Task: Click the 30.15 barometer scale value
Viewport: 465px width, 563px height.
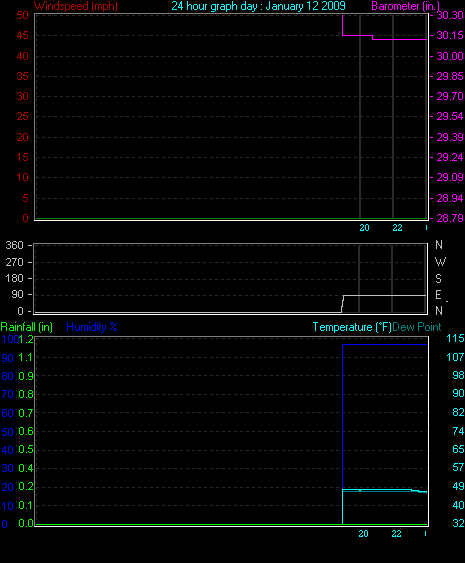Action: point(450,36)
